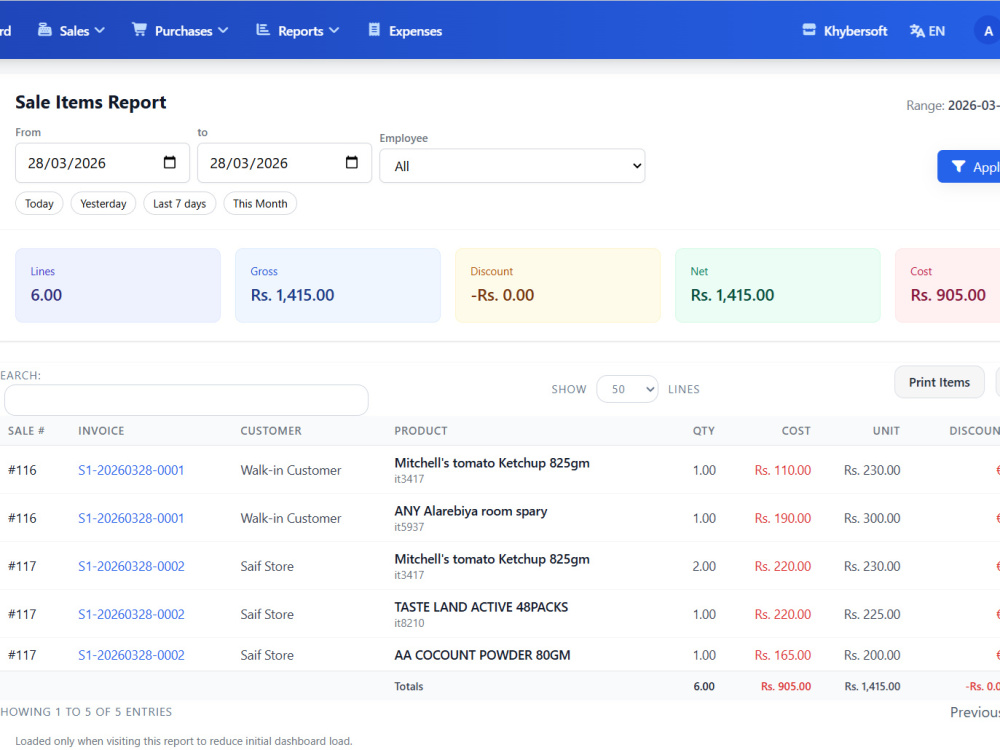Go to the Expenses page

(x=406, y=31)
